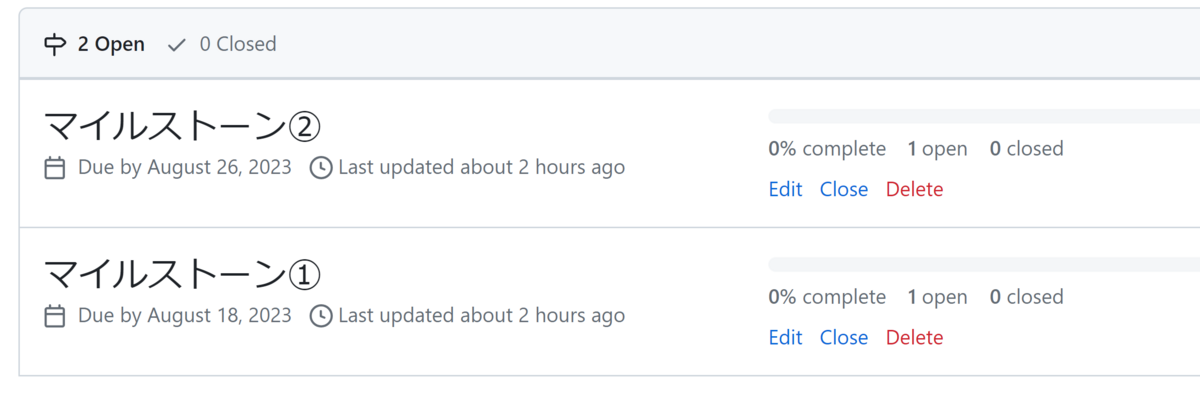Screen dimensions: 1200x405
Task: Click clock icon in the マイルストーン① row
Action: point(321,316)
